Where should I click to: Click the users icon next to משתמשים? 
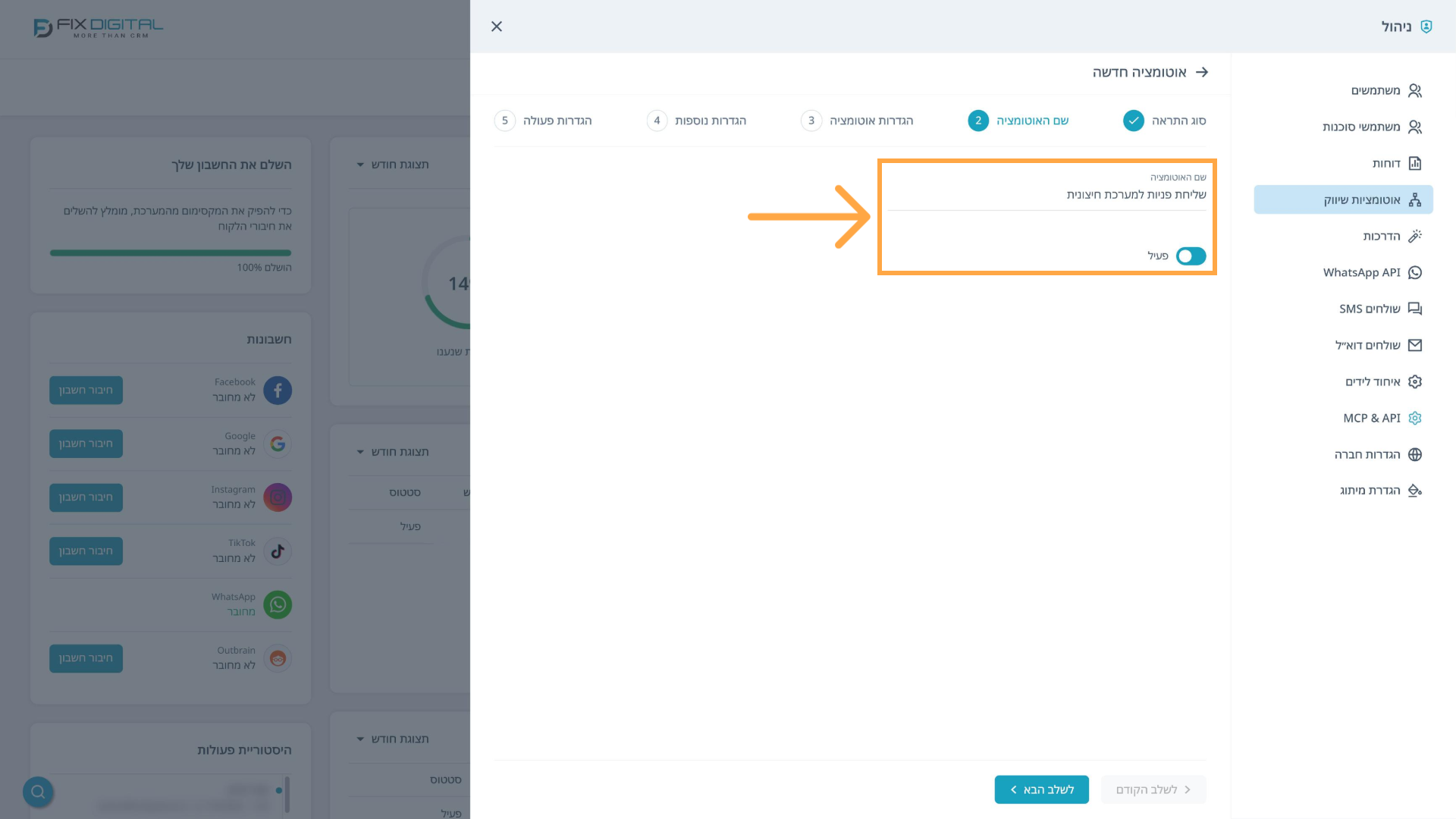point(1415,91)
